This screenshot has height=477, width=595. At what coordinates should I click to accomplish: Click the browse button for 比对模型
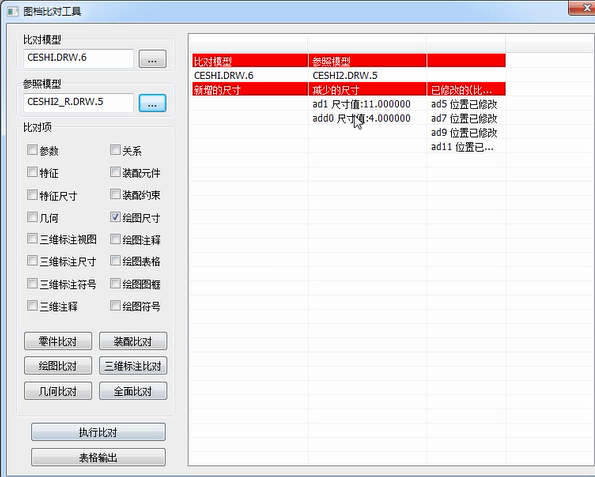click(x=152, y=59)
